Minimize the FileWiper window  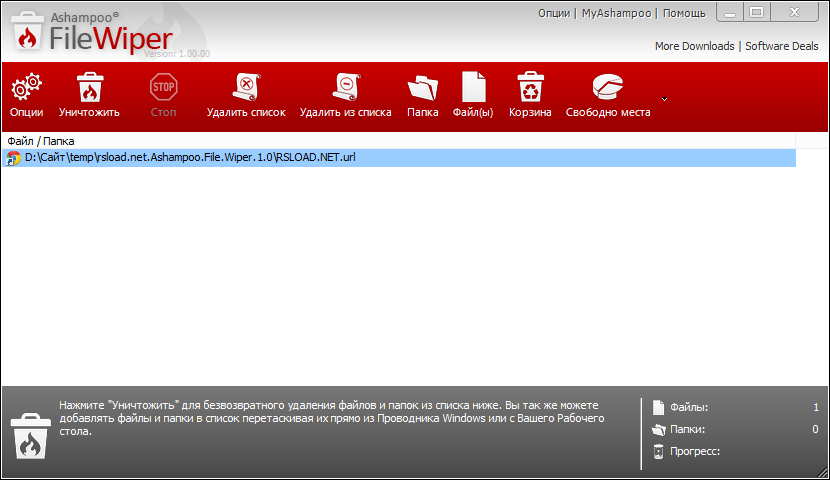coord(730,13)
